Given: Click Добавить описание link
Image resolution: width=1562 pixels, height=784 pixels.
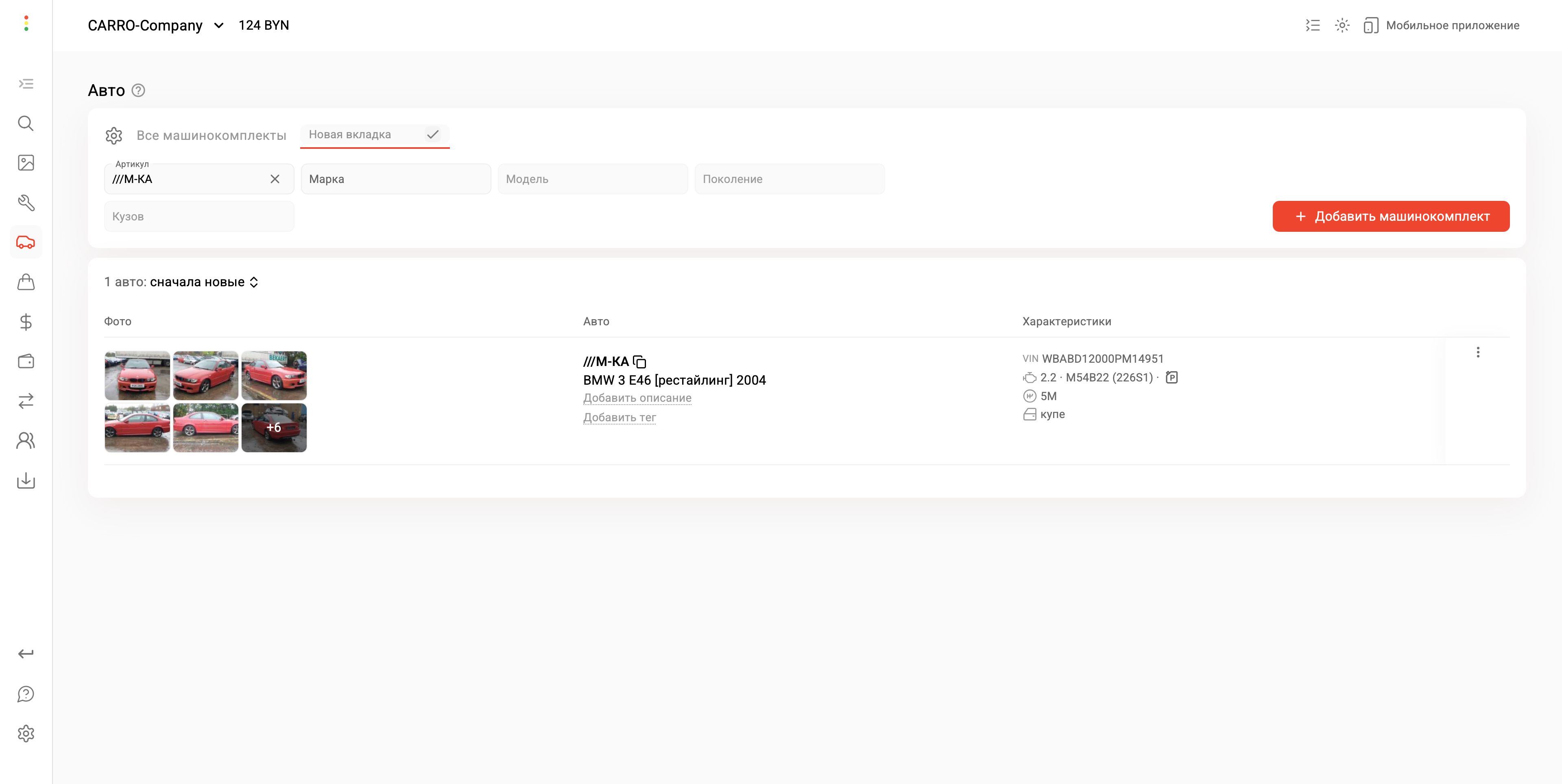Looking at the screenshot, I should coord(637,399).
